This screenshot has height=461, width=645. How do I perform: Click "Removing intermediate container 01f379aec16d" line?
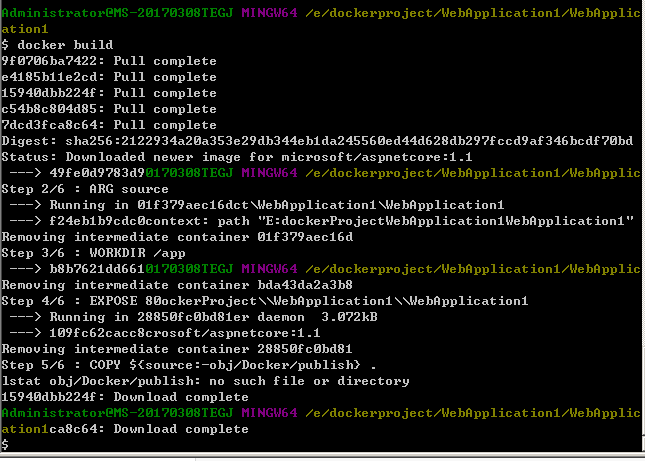177,237
